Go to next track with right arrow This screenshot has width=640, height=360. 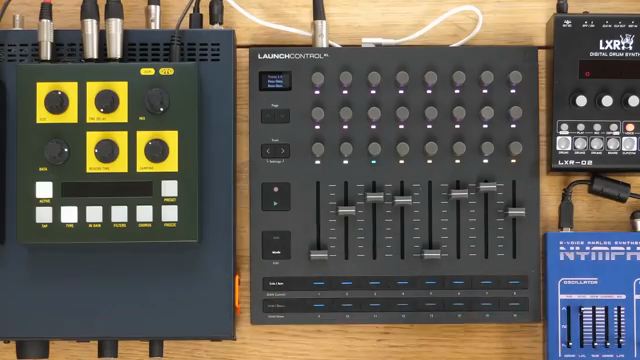click(283, 151)
